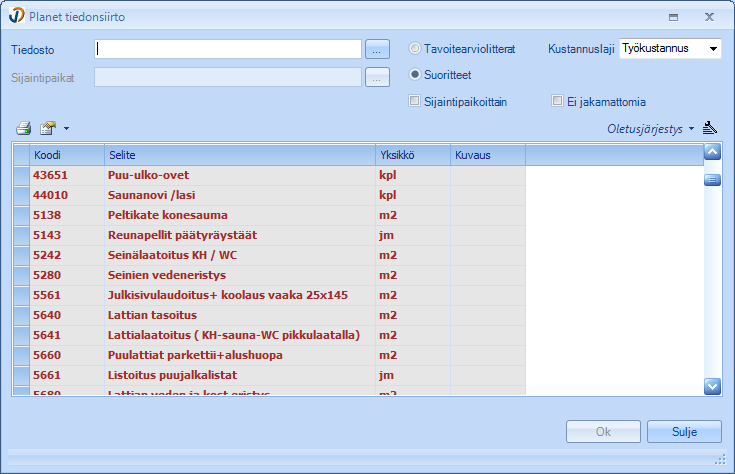This screenshot has height=474, width=735.
Task: Click the Planet app logo in title bar
Action: pyautogui.click(x=15, y=17)
